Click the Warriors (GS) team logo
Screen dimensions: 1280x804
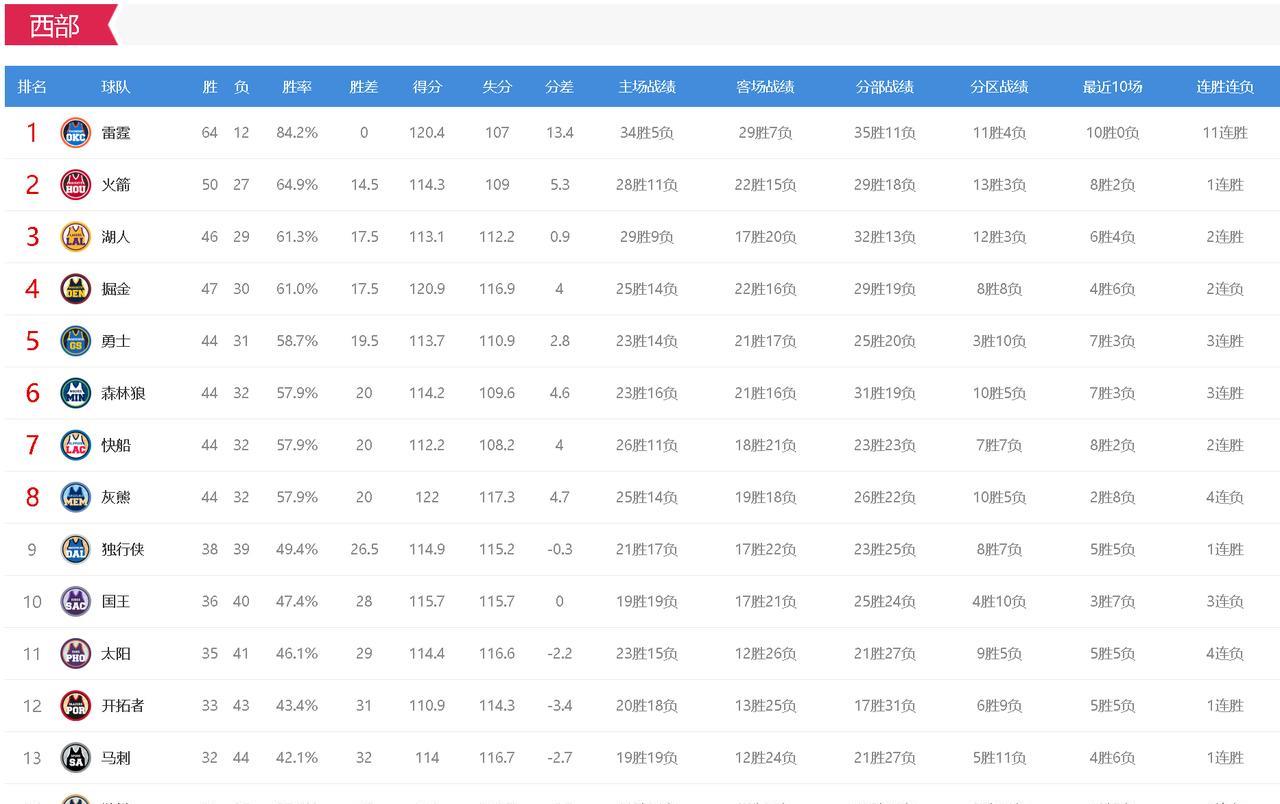[x=76, y=341]
